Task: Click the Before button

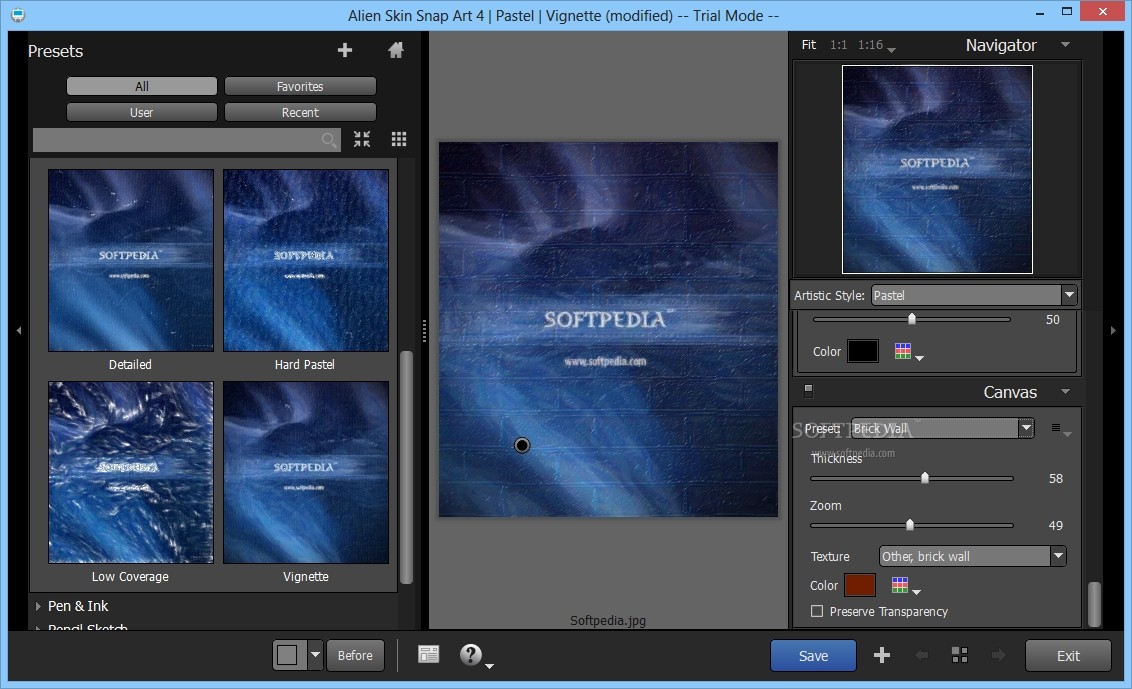Action: pyautogui.click(x=355, y=655)
